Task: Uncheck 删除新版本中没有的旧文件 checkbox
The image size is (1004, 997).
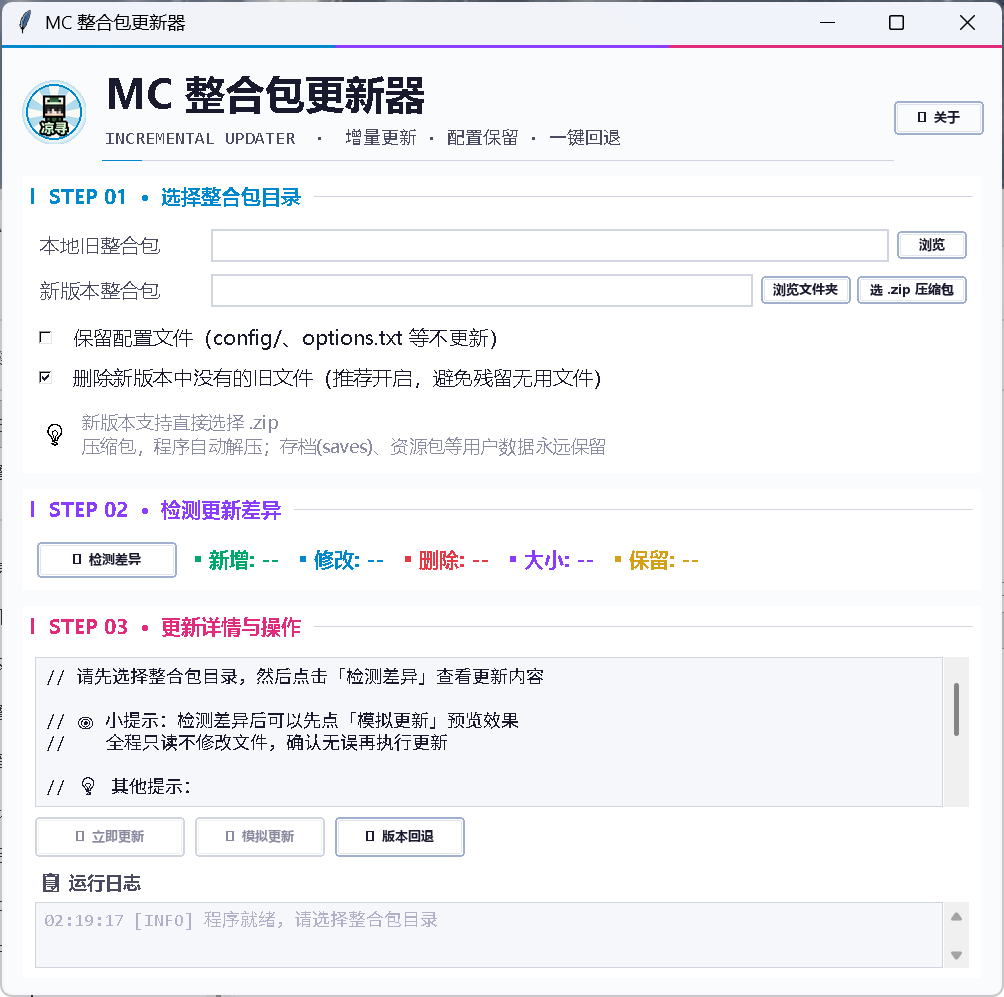Action: 45,377
